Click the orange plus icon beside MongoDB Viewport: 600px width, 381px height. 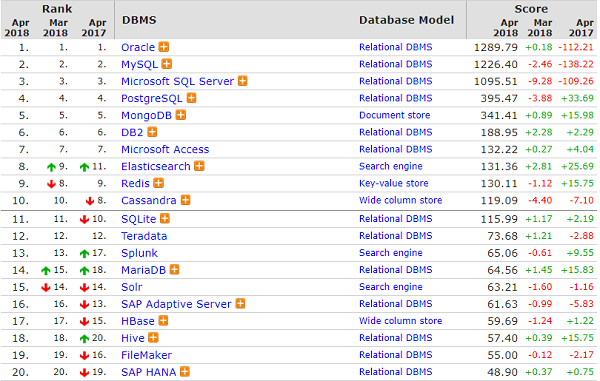(181, 115)
